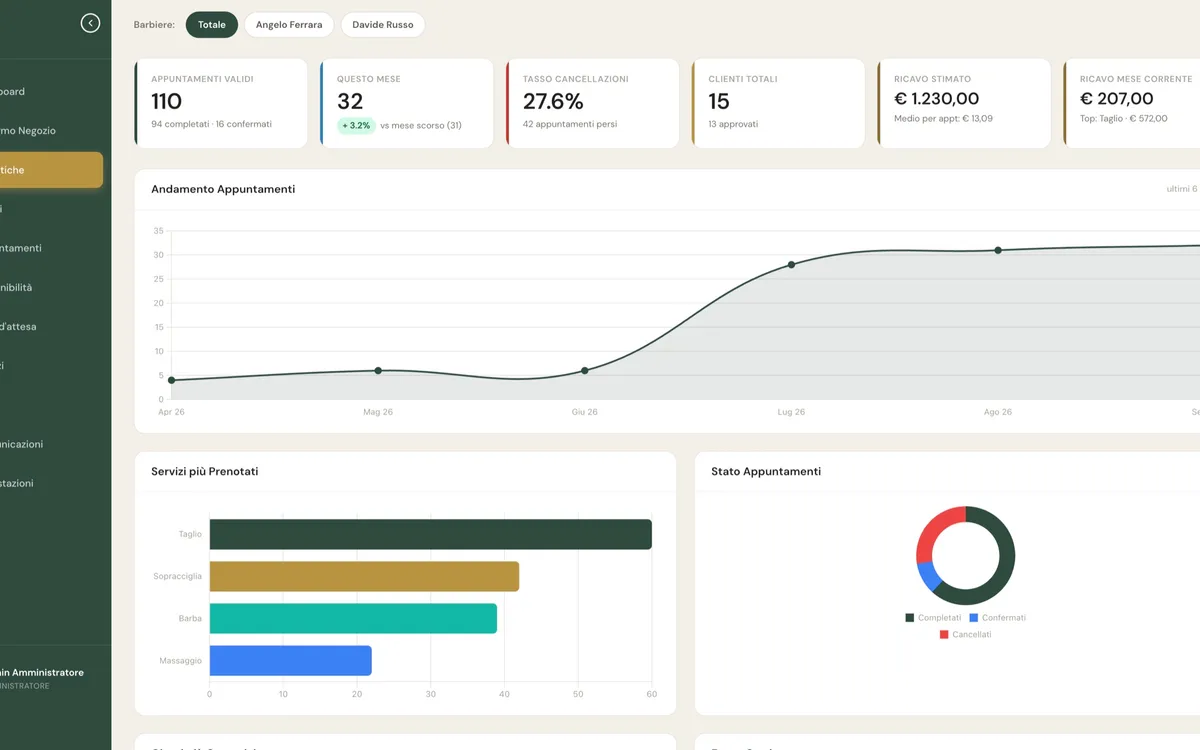1200x750 pixels.
Task: Click the Lug 26 data point
Action: pyautogui.click(x=791, y=265)
